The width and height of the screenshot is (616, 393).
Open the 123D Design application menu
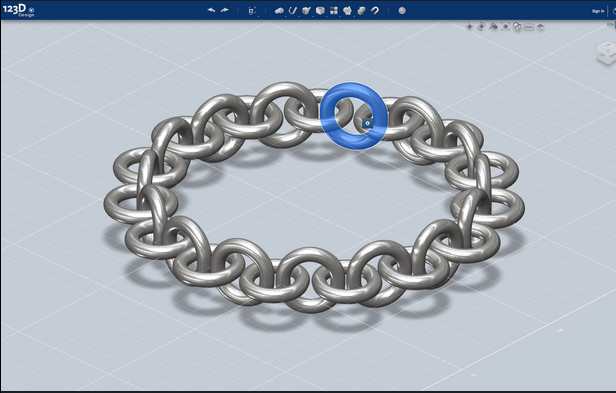pos(18,10)
